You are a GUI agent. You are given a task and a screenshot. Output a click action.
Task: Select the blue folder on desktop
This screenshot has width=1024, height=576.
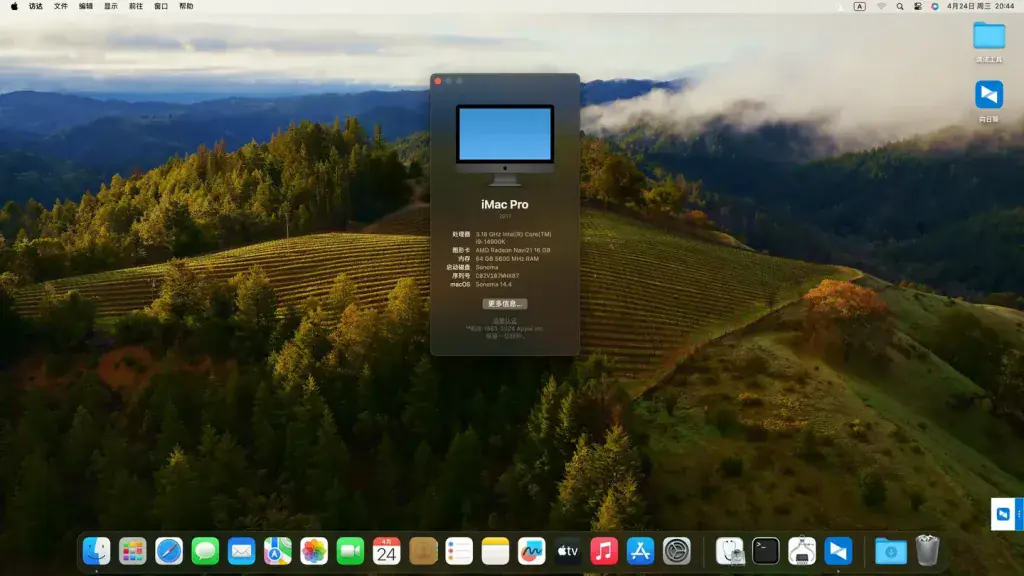click(x=989, y=35)
